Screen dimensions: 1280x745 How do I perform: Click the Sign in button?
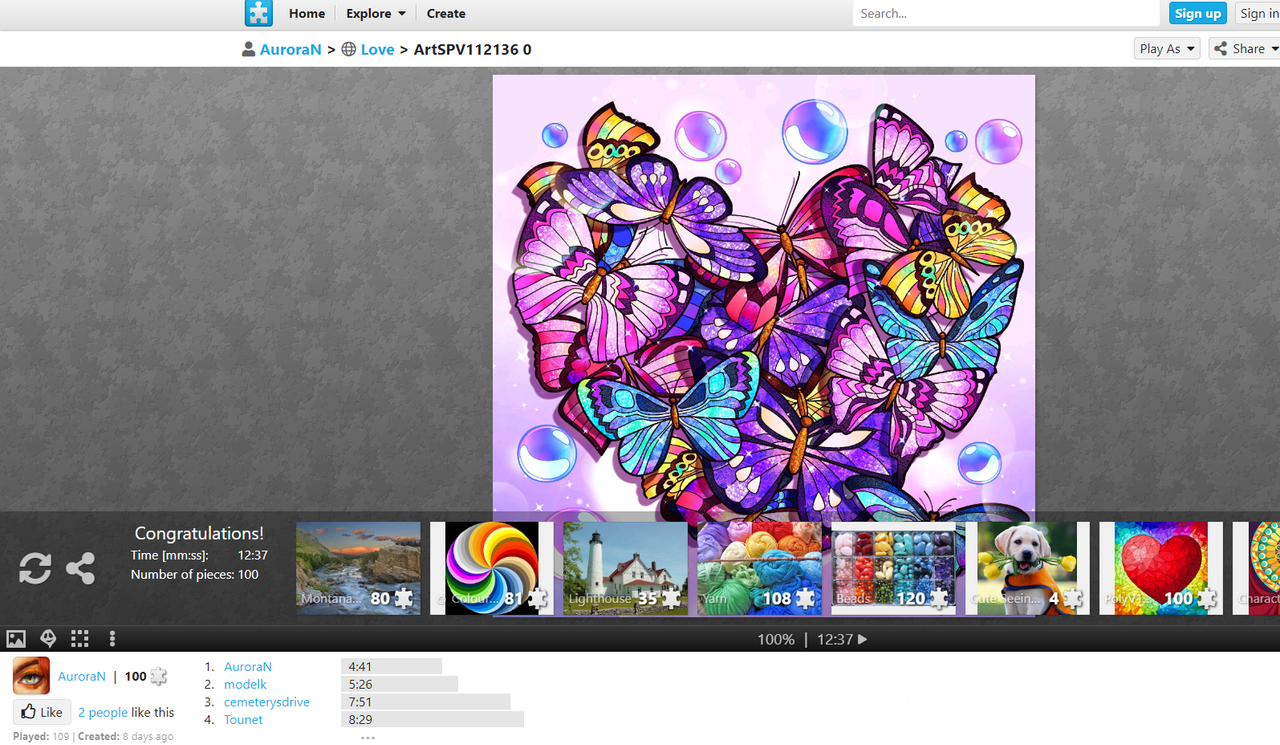1258,13
